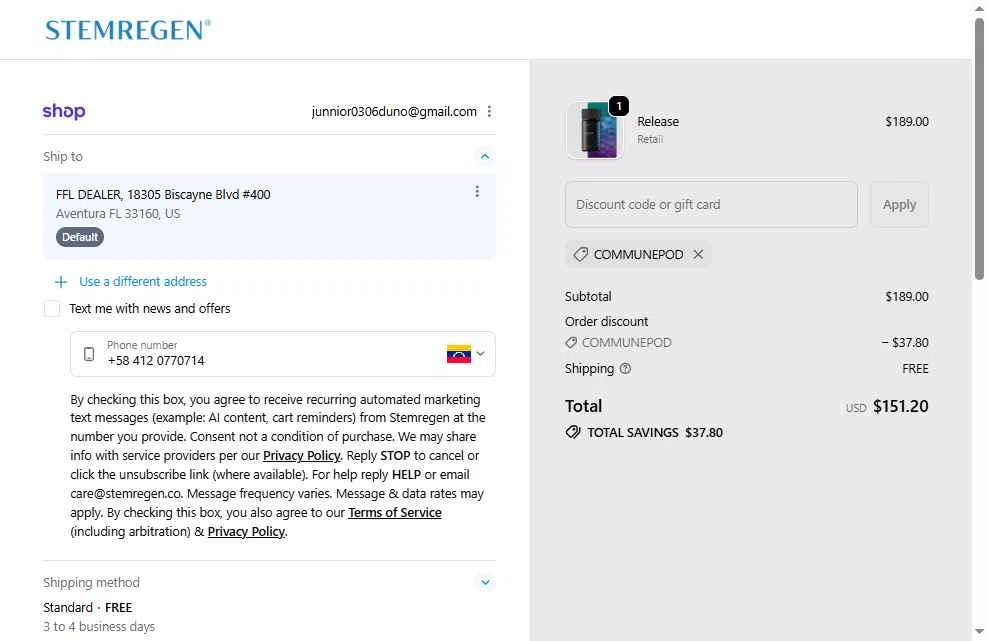Click the $151.20 total amount
The image size is (987, 641).
pyautogui.click(x=900, y=407)
